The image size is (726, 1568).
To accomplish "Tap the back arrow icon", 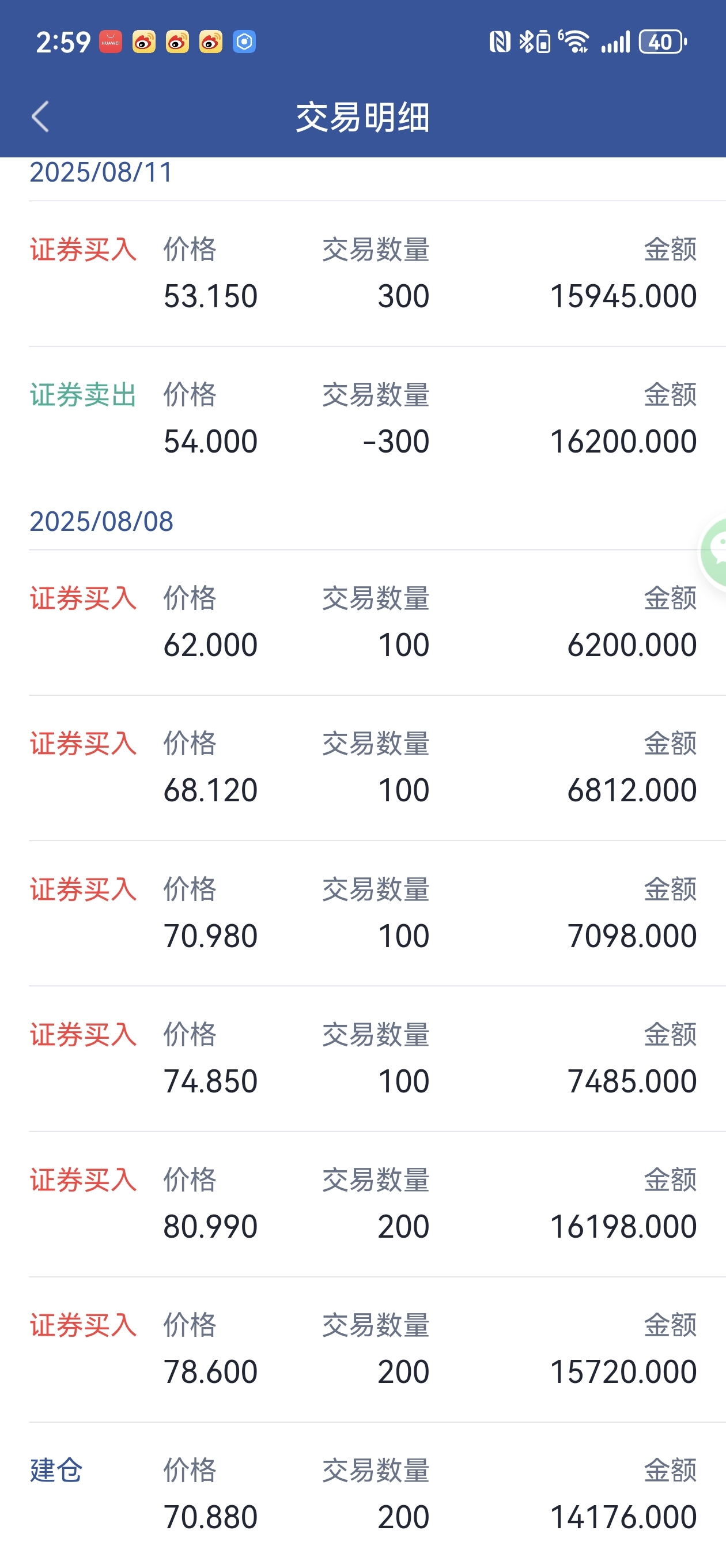I will click(x=40, y=116).
